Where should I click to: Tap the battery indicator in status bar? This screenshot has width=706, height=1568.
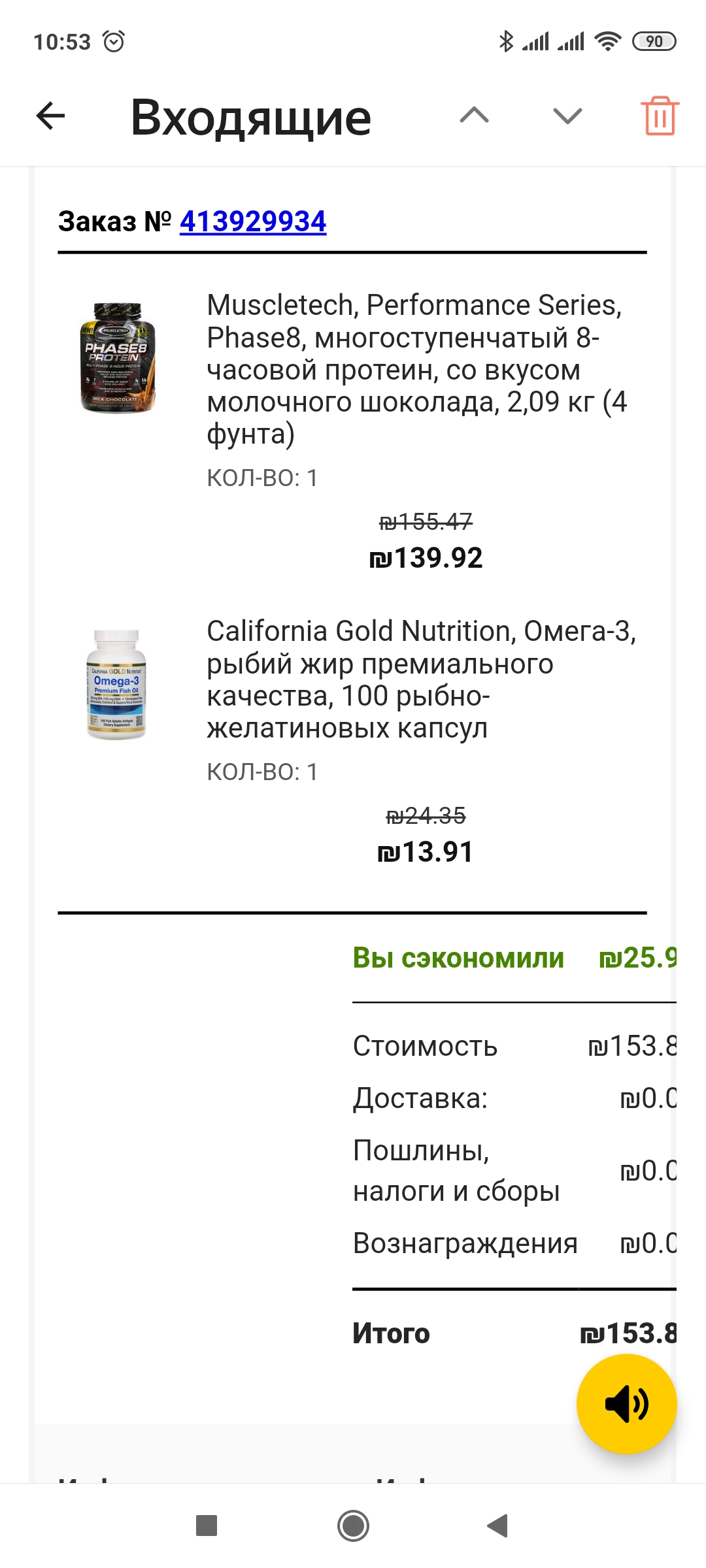654,42
